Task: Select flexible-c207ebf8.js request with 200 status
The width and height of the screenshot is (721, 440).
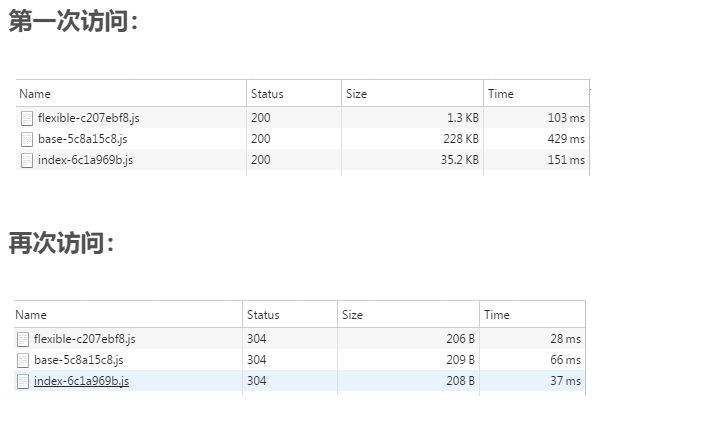Action: pos(303,118)
